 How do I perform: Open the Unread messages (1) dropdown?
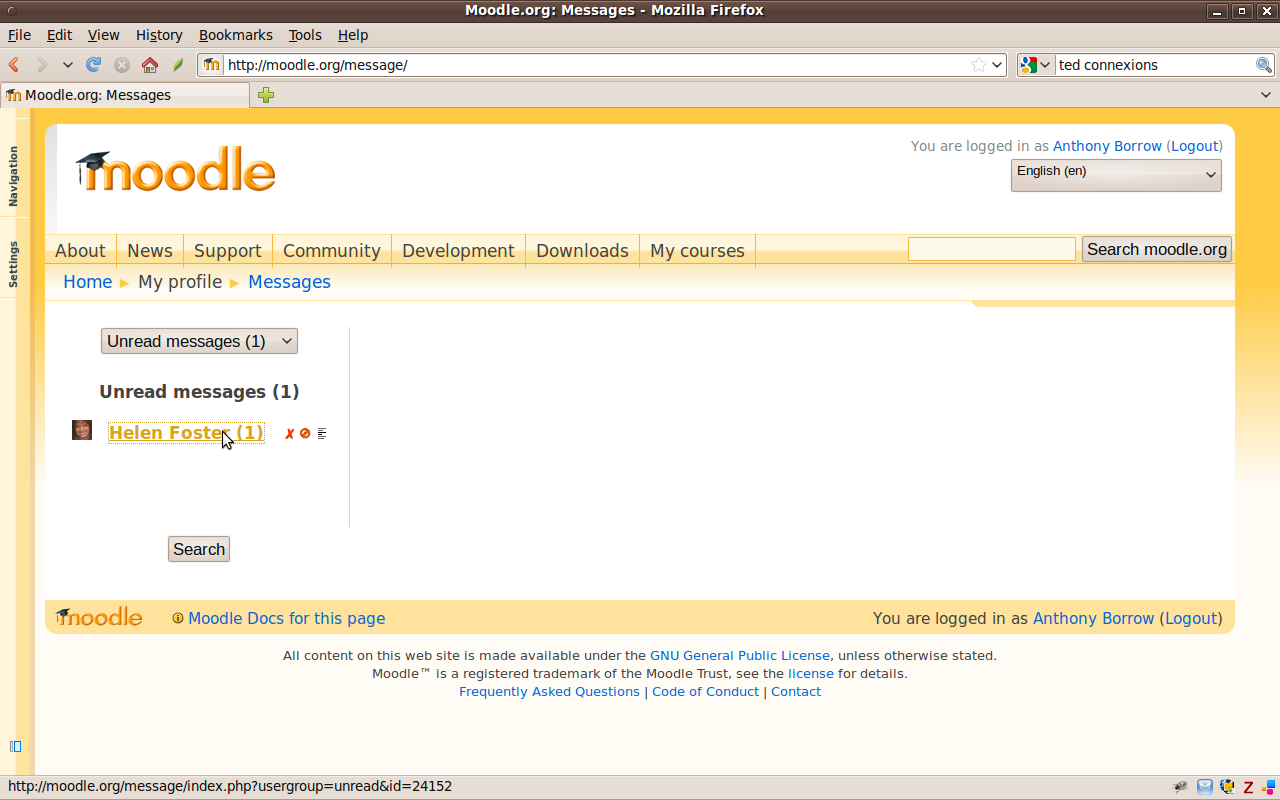pyautogui.click(x=199, y=341)
